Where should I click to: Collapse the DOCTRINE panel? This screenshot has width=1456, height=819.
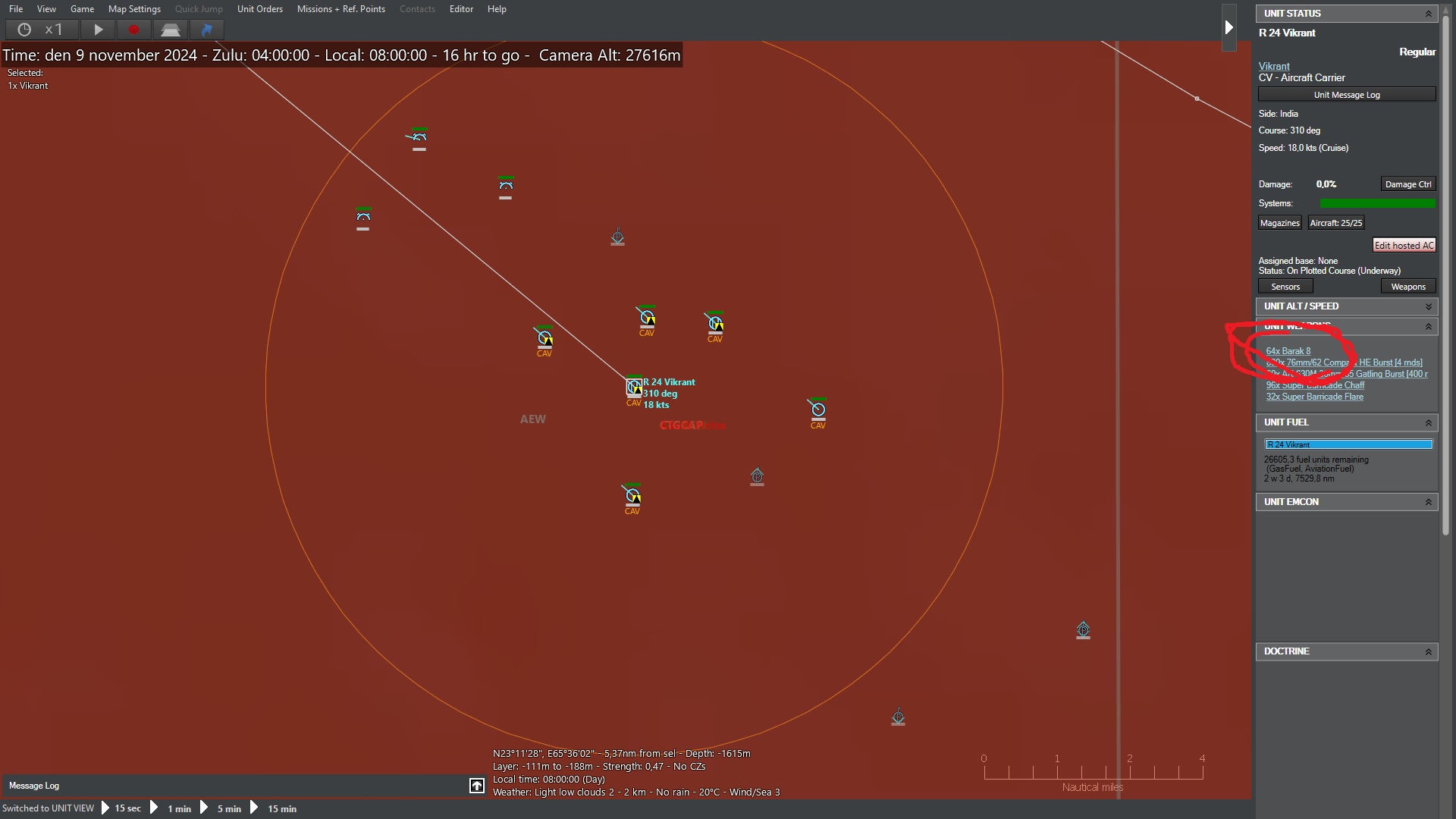coord(1428,651)
